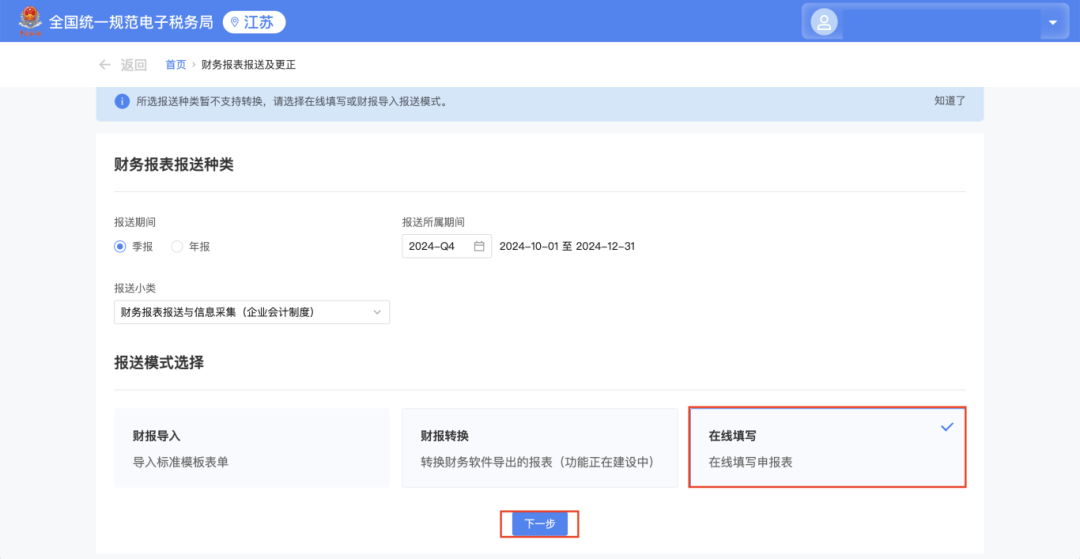Screen dimensions: 1080x559
Task: Click the tax bureau emblem logo
Action: [30, 21]
